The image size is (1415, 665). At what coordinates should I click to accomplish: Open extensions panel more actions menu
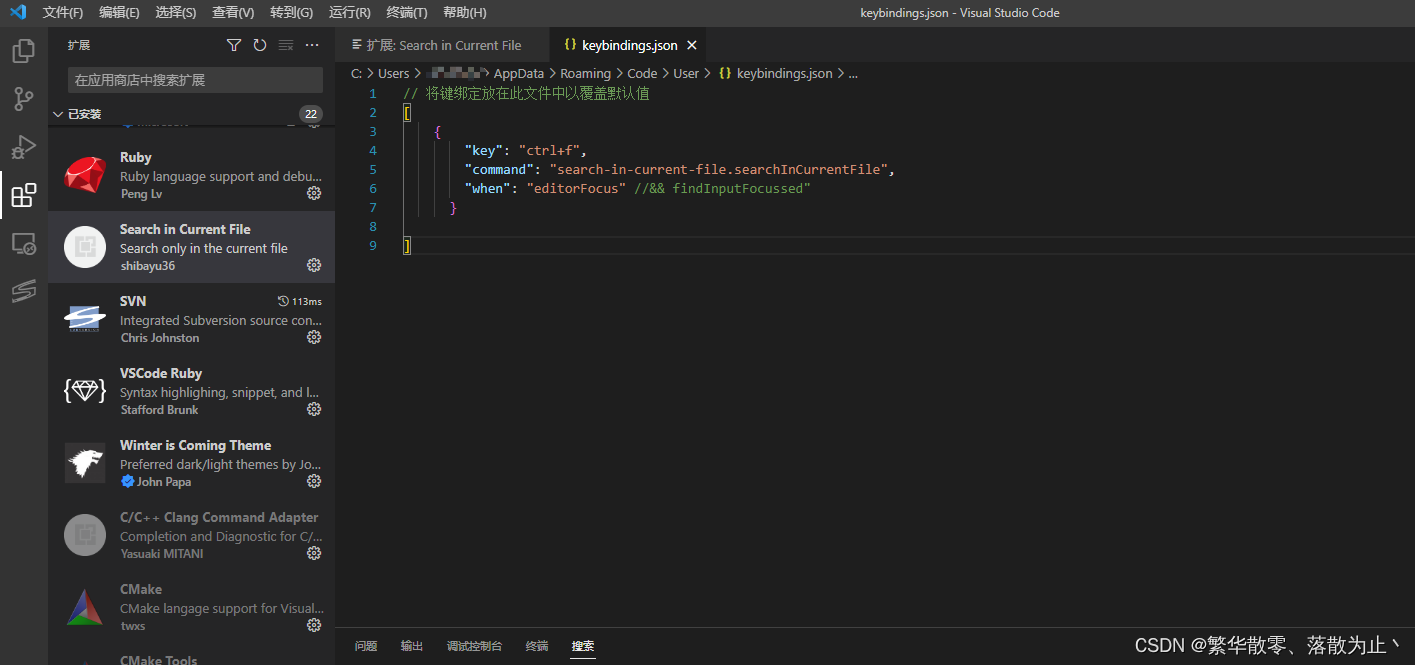(312, 45)
